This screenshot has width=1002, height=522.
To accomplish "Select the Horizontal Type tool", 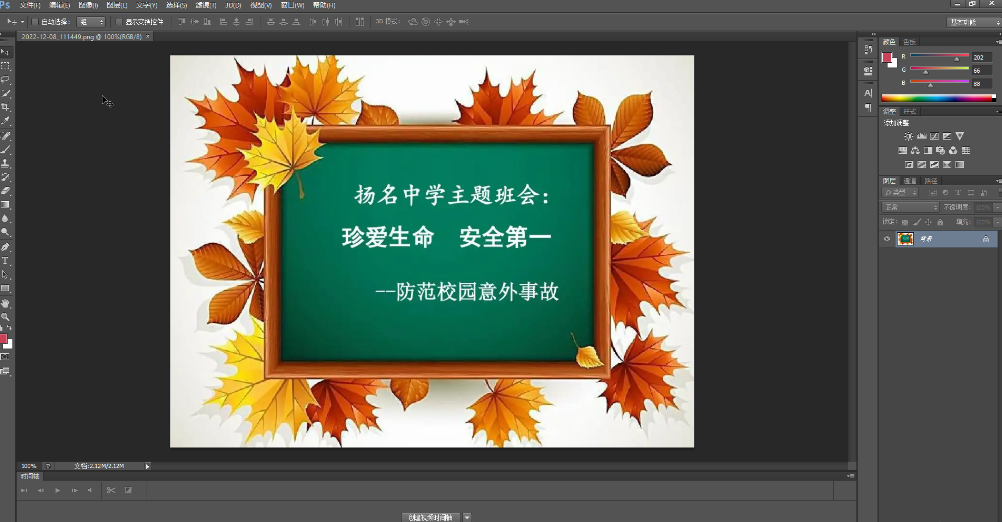I will coord(5,260).
